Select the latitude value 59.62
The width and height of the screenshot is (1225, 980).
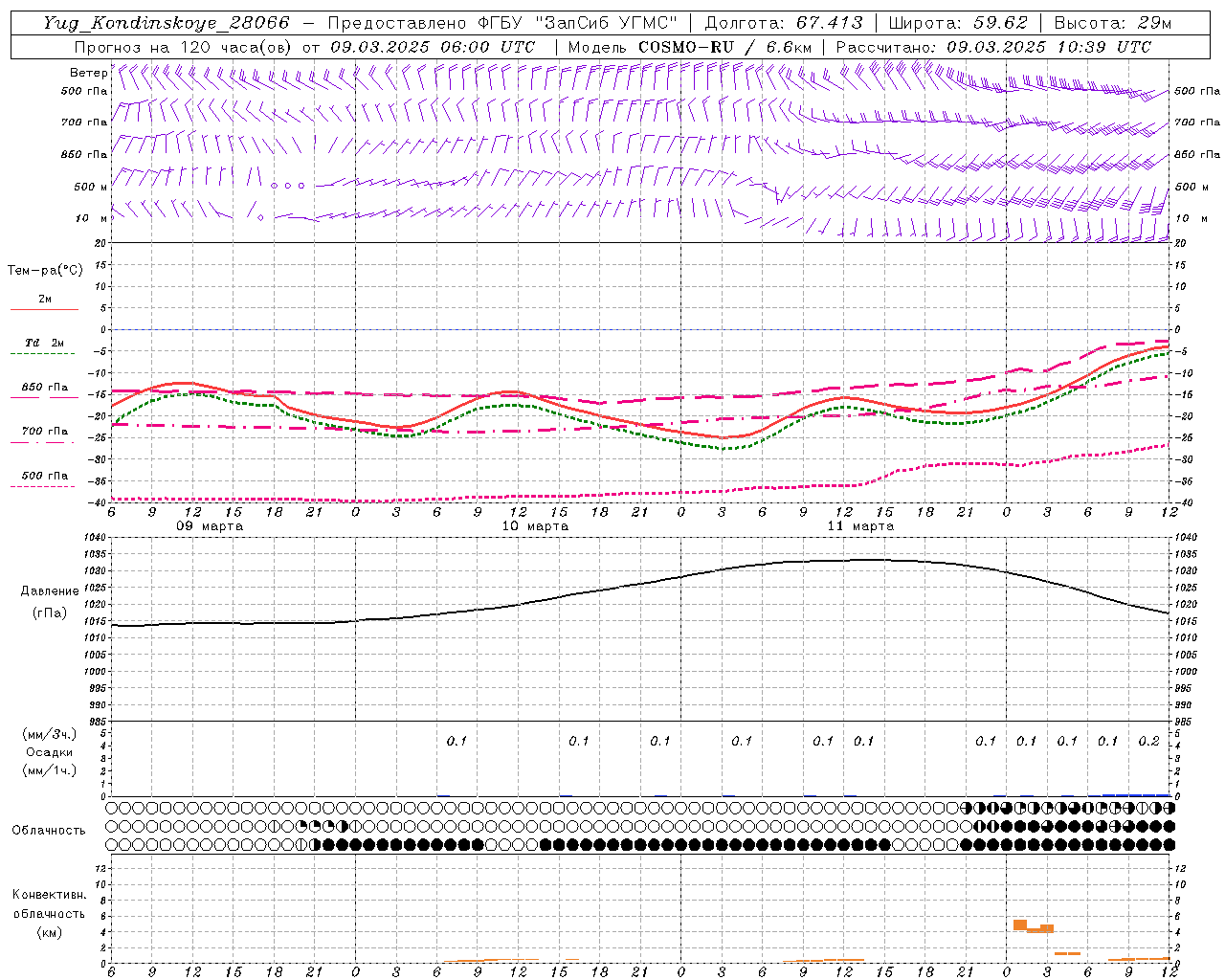1002,23
